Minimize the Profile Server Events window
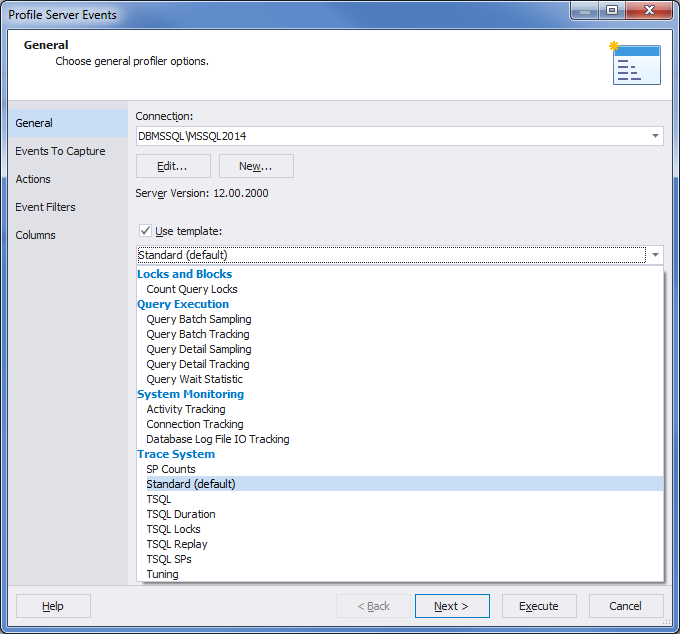The width and height of the screenshot is (680, 634). coord(585,11)
